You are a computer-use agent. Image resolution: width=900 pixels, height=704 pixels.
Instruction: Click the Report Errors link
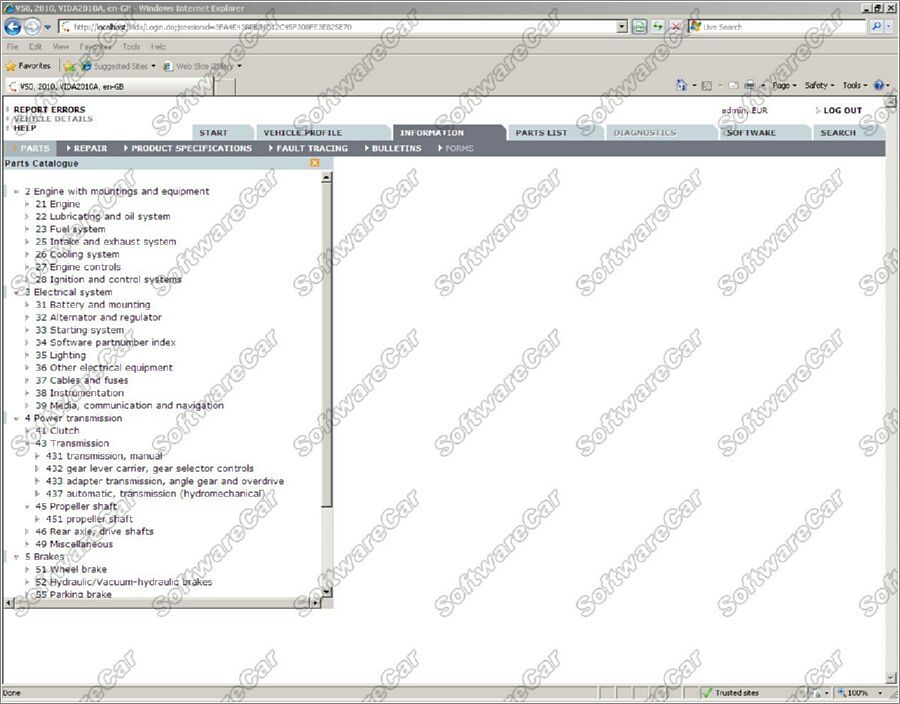(x=49, y=110)
